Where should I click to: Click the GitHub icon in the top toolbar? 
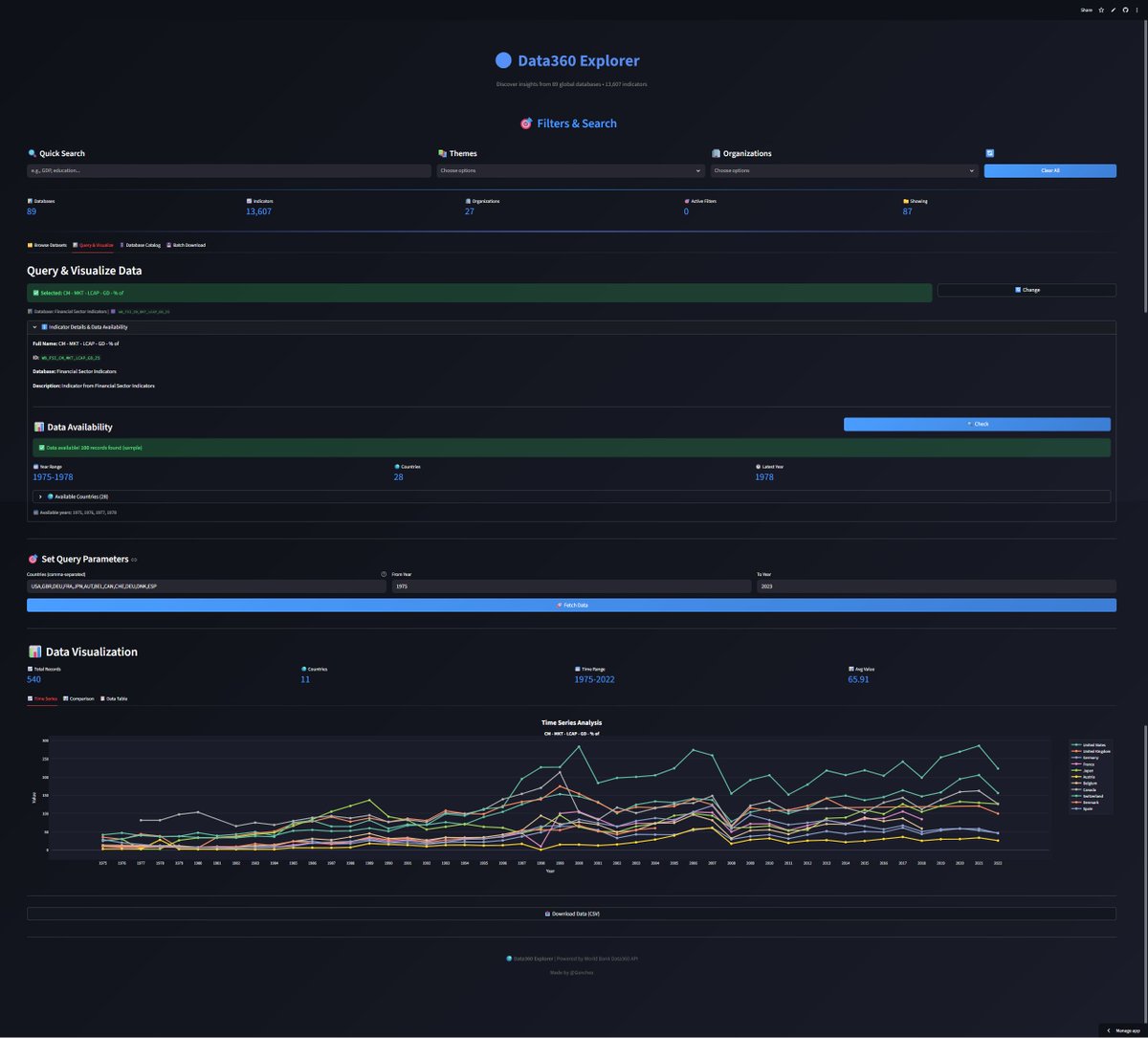[1126, 10]
